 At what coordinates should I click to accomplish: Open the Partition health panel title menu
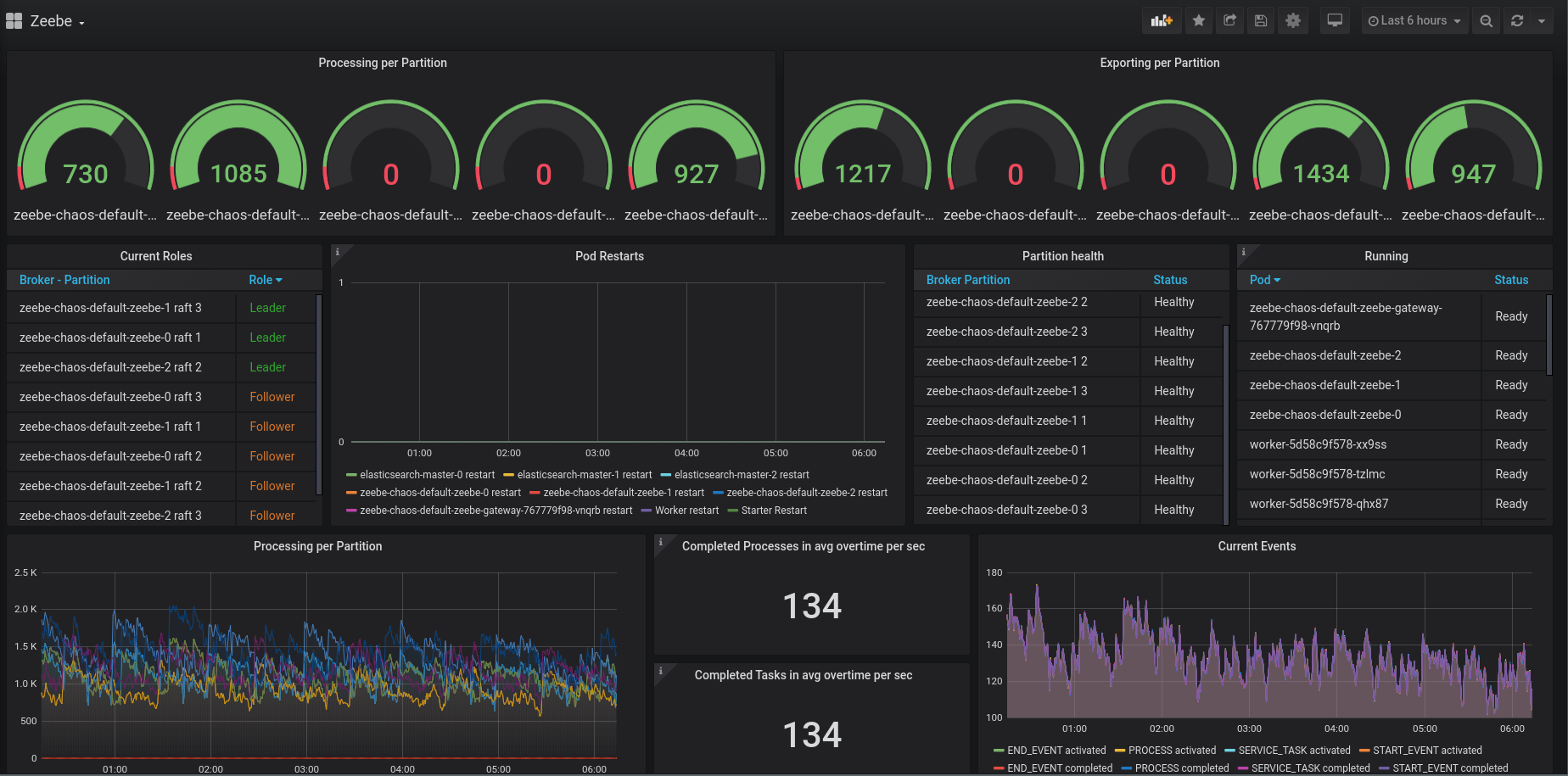pos(1063,256)
